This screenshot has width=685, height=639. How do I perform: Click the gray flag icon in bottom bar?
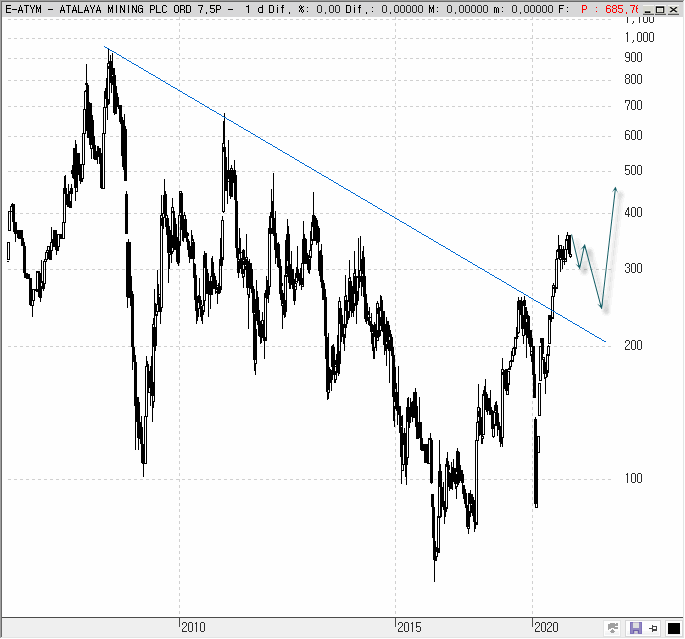(x=613, y=628)
